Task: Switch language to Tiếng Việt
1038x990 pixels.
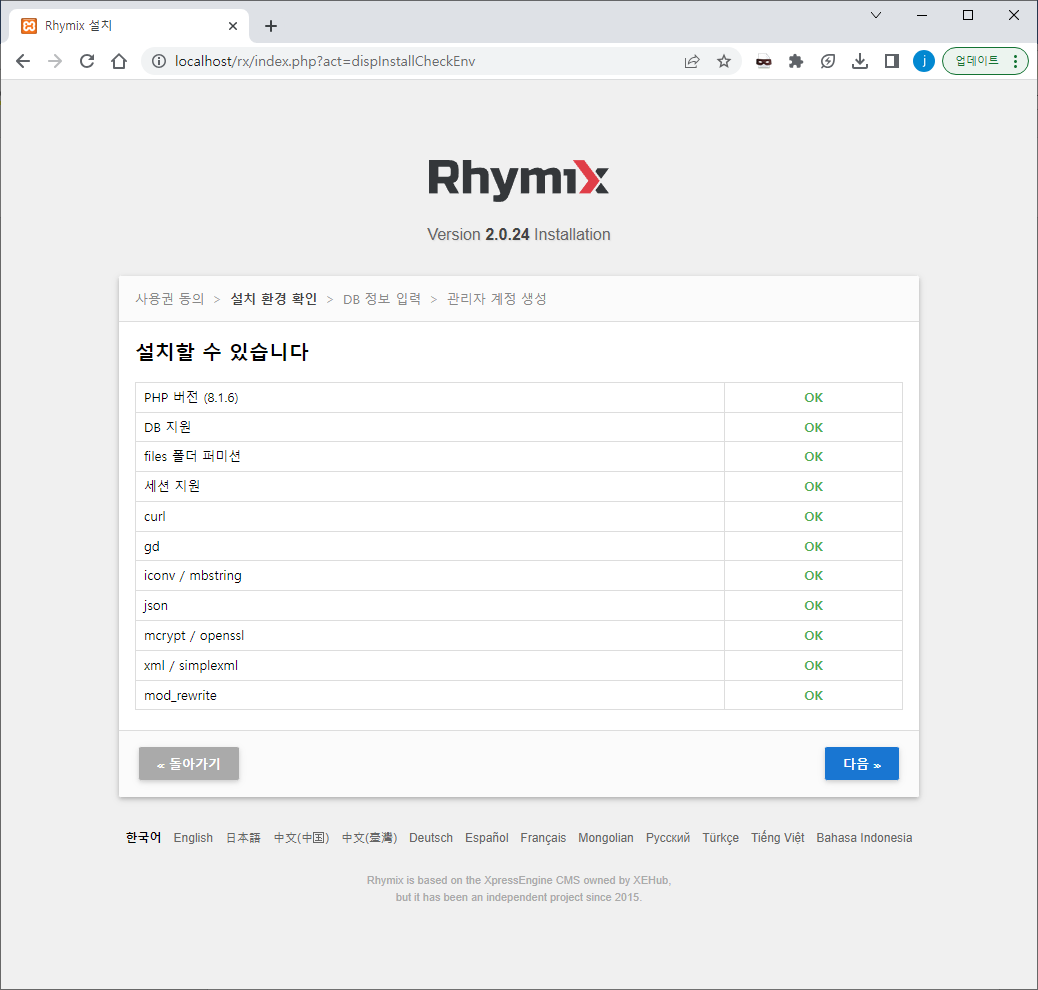Action: [x=777, y=838]
